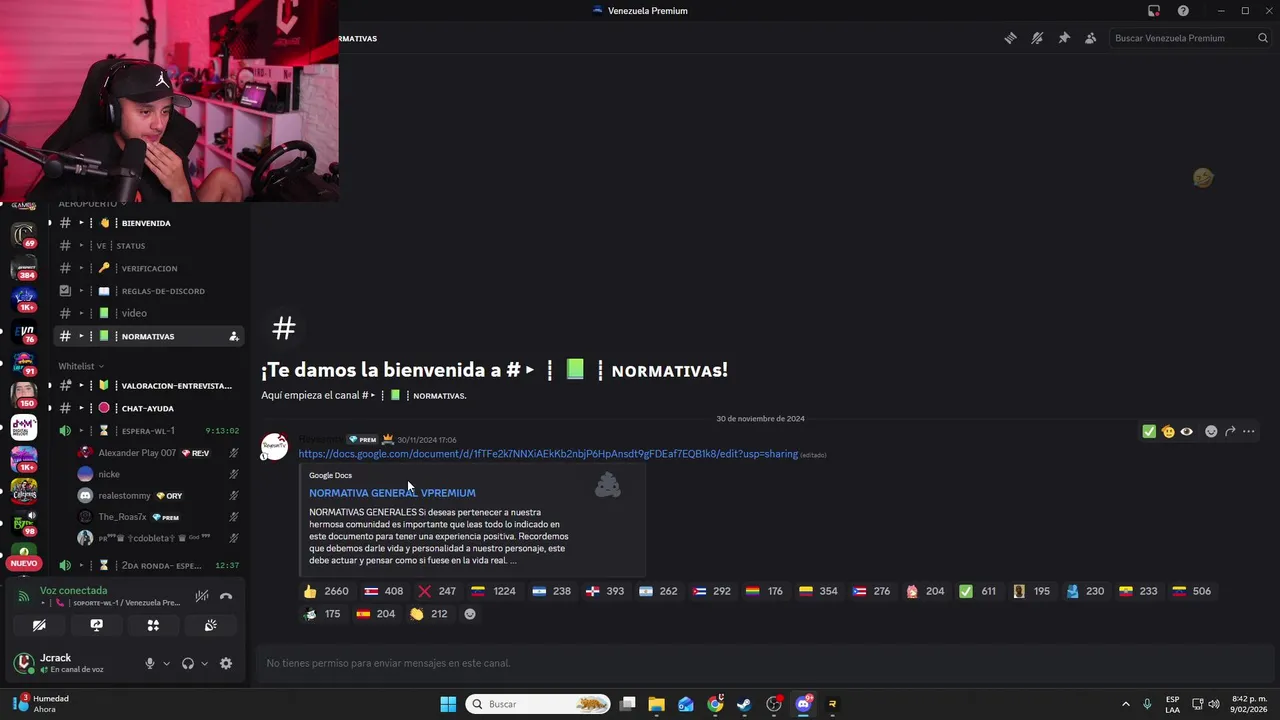
Task: Open the BIENVENIDA channel
Action: [148, 223]
